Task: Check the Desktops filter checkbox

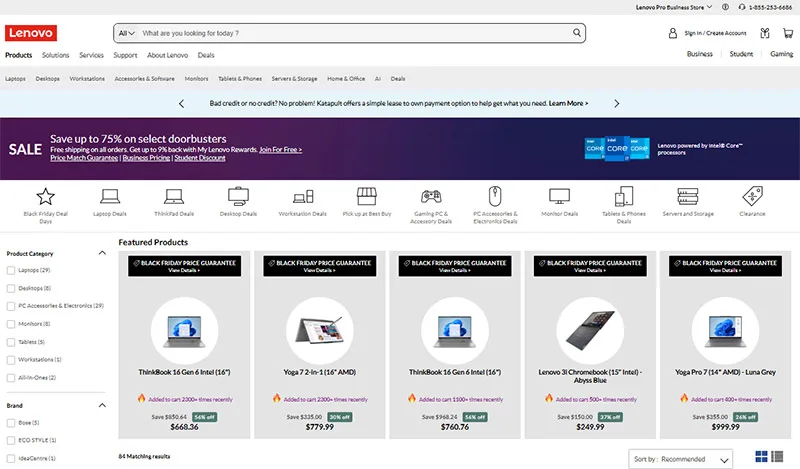Action: coord(11,288)
